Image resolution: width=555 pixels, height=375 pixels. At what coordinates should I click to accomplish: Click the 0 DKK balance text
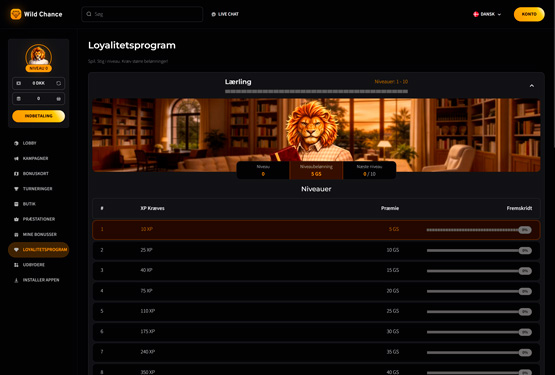(x=39, y=83)
